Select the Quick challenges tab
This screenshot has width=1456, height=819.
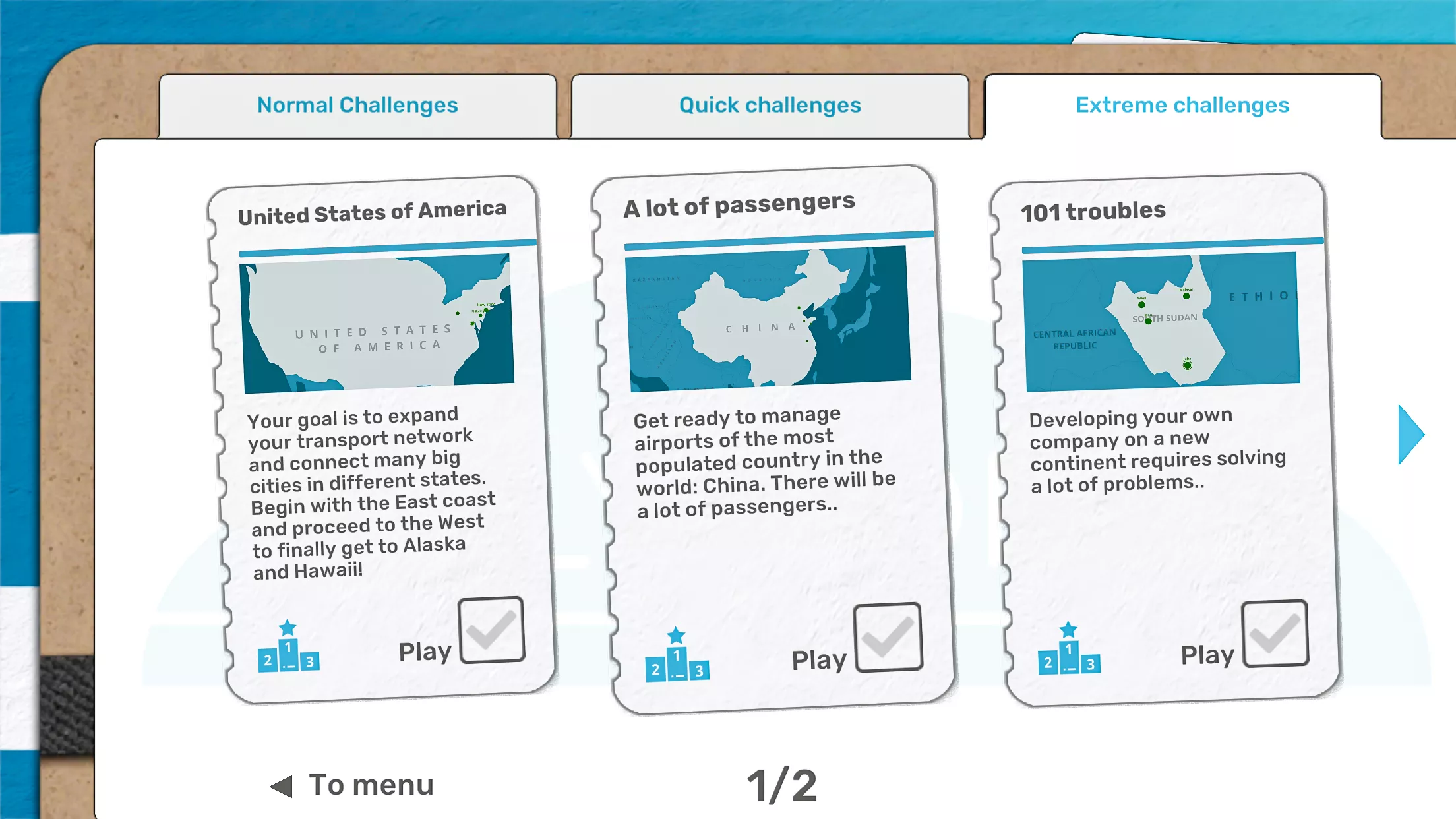click(x=770, y=105)
